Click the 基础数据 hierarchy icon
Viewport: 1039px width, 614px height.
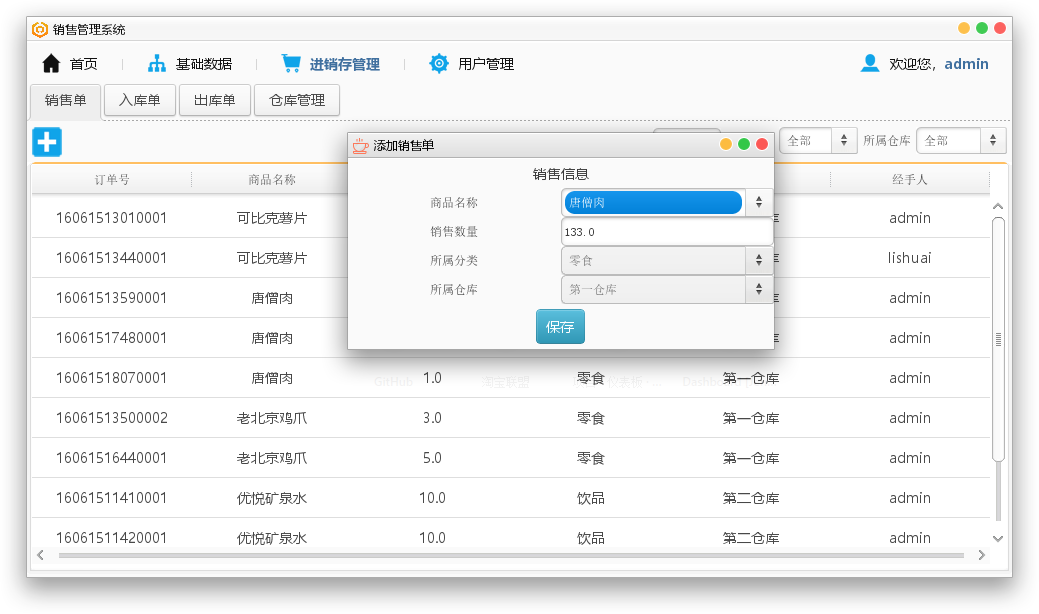click(157, 64)
